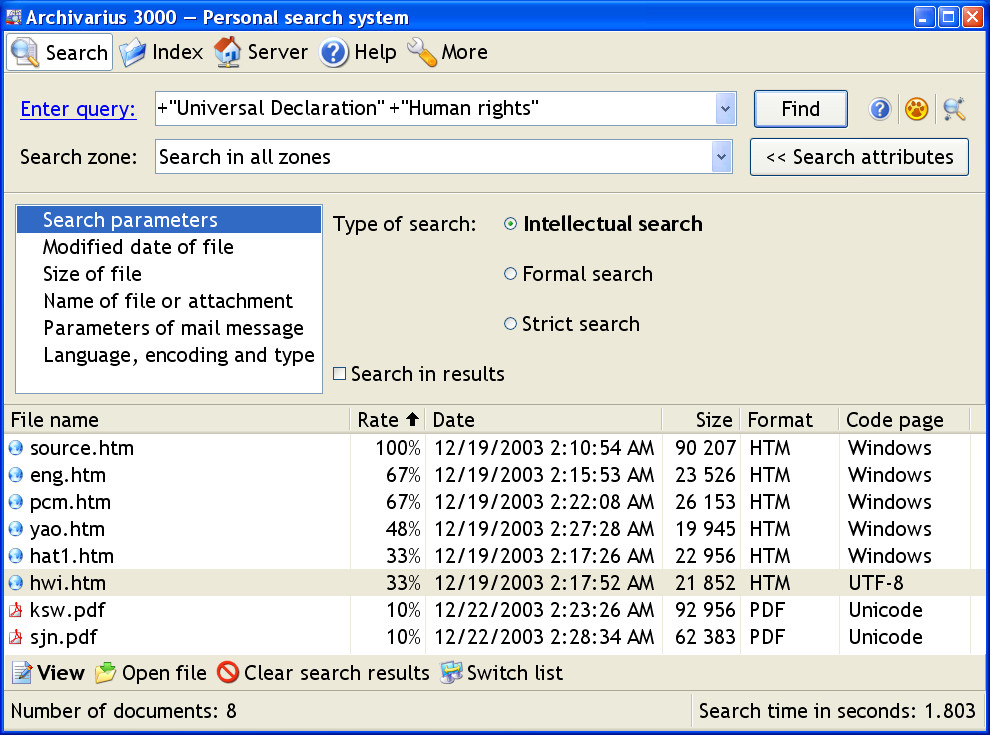
Task: Expand the query history dropdown arrow
Action: (x=725, y=109)
